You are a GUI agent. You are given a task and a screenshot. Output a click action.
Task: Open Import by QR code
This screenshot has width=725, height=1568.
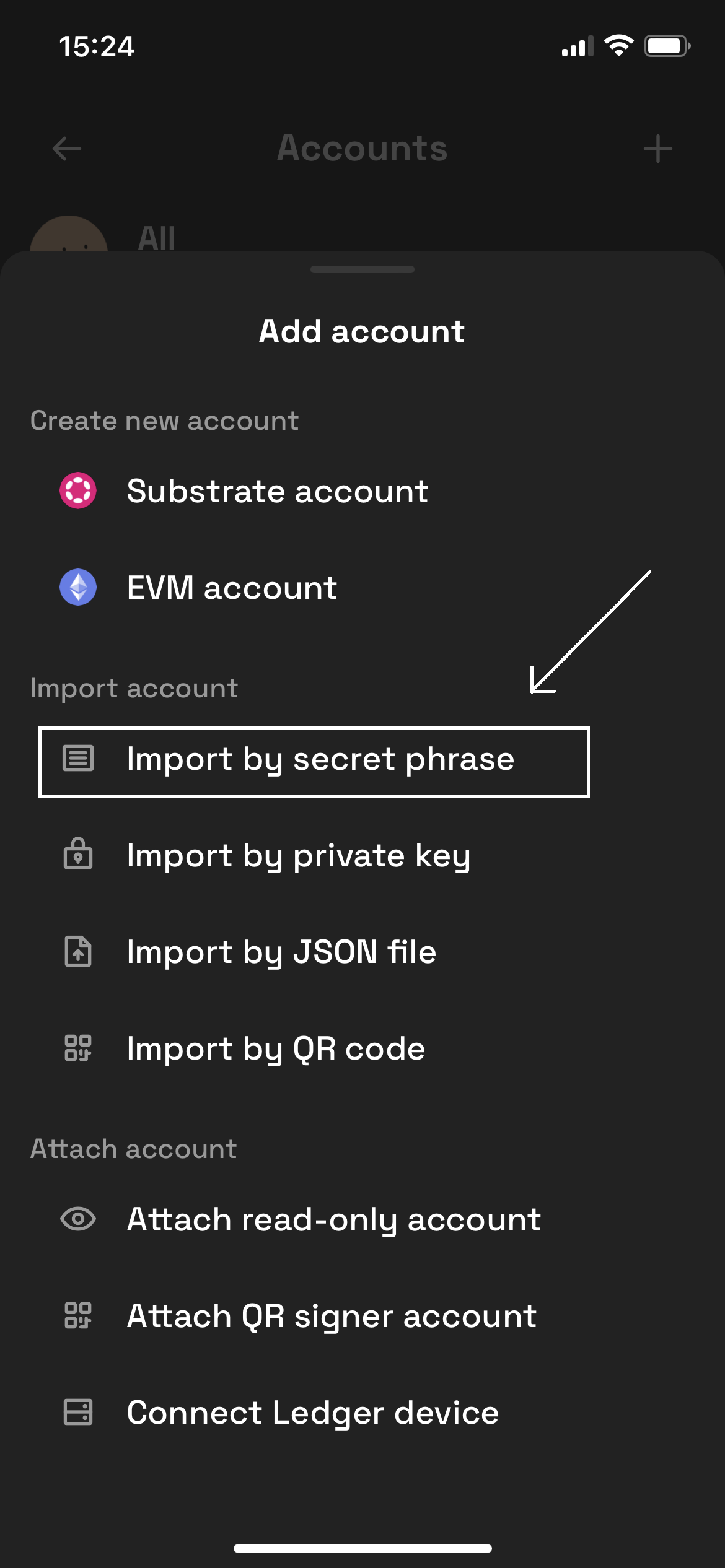tap(362, 1048)
